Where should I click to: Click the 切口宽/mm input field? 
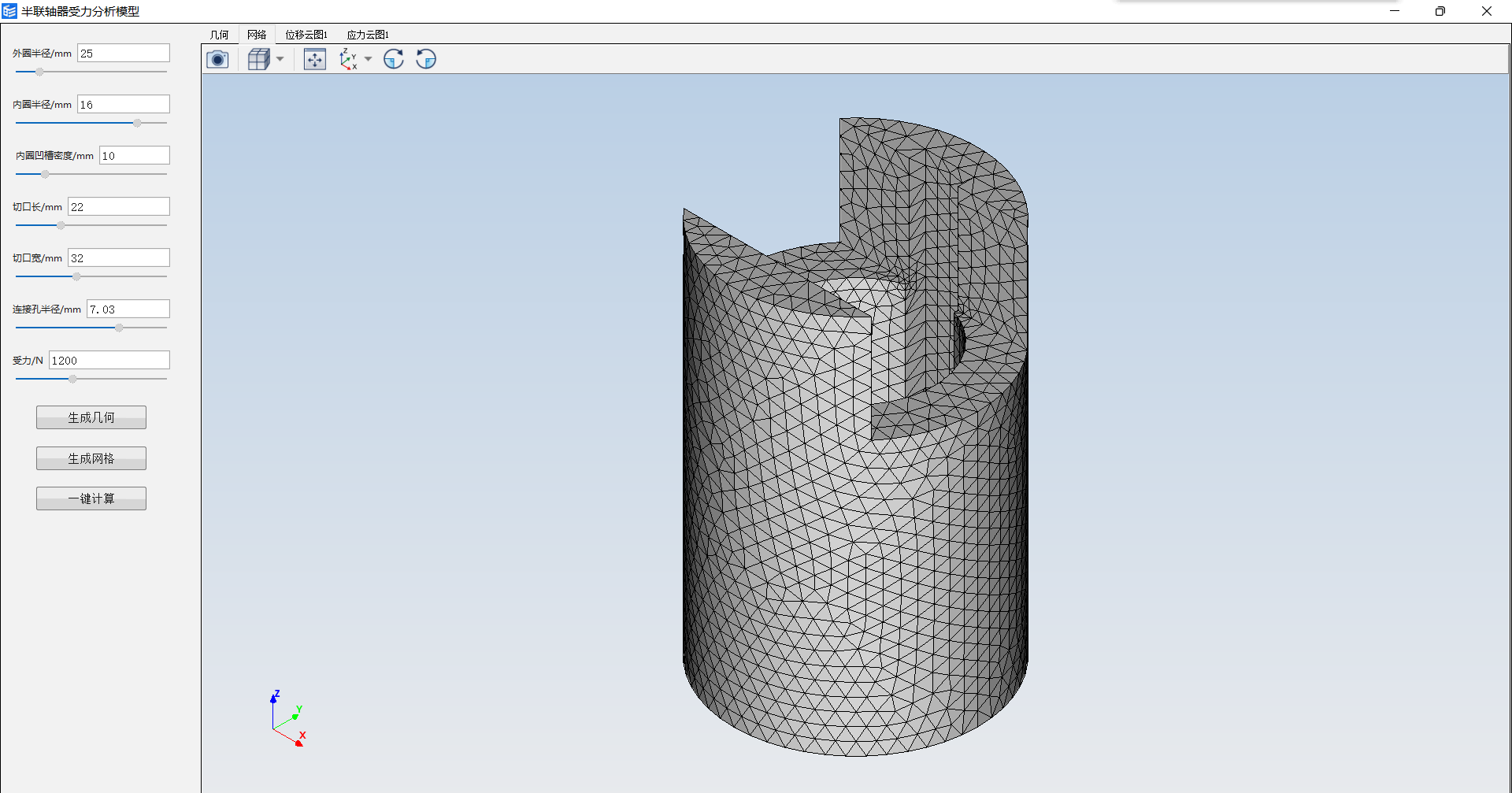tap(119, 258)
